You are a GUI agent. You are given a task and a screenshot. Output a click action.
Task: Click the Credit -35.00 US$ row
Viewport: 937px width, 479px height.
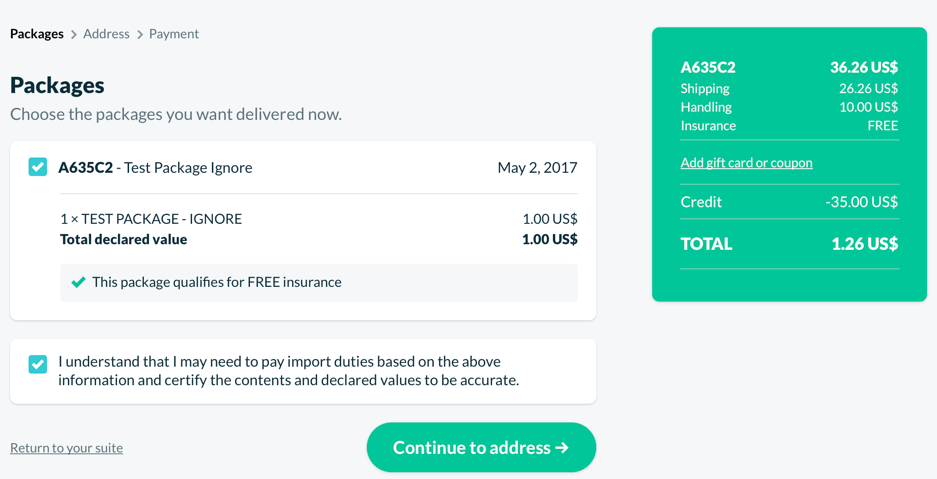(x=789, y=202)
